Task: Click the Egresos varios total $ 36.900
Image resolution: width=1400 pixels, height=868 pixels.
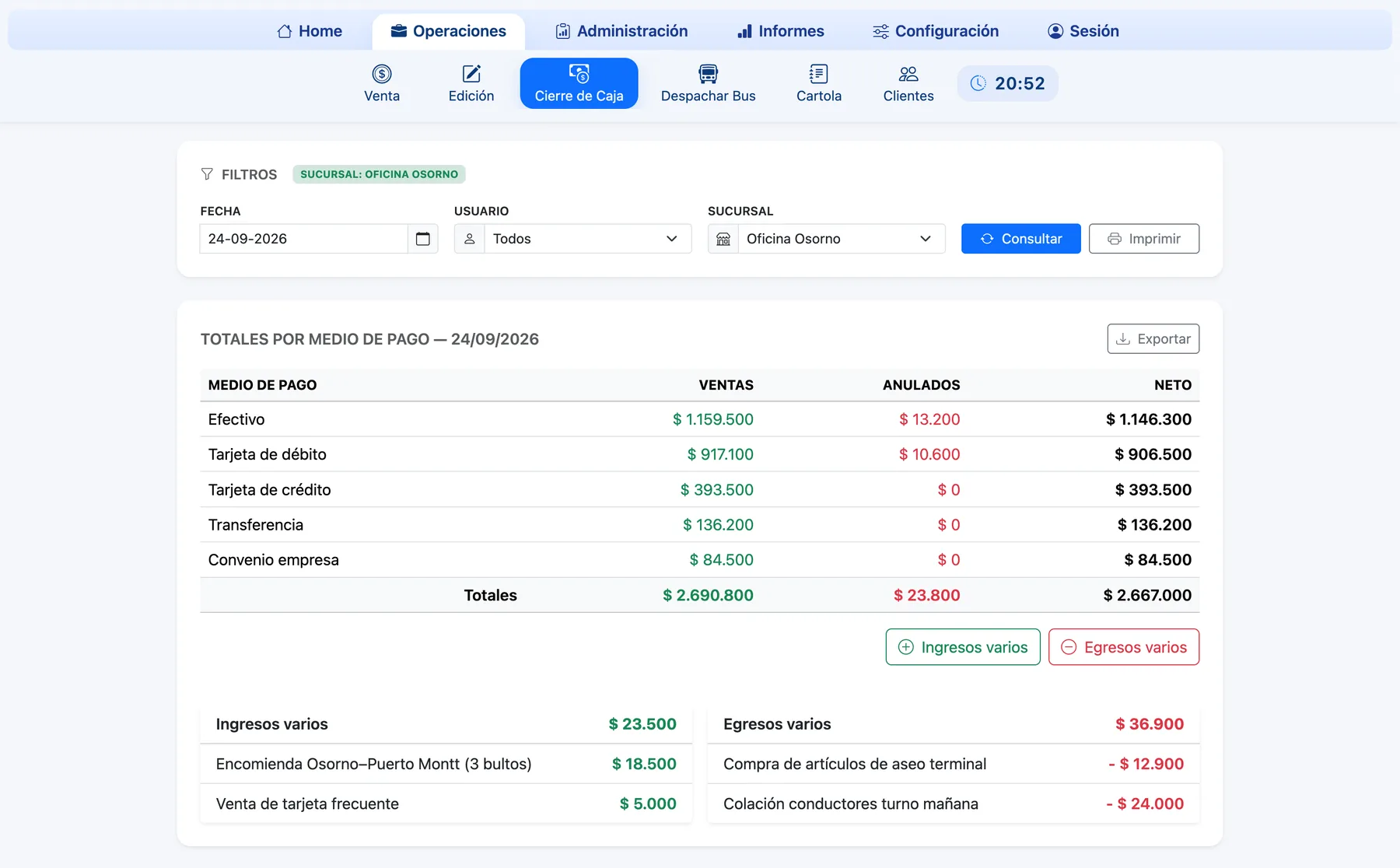Action: (x=1150, y=724)
